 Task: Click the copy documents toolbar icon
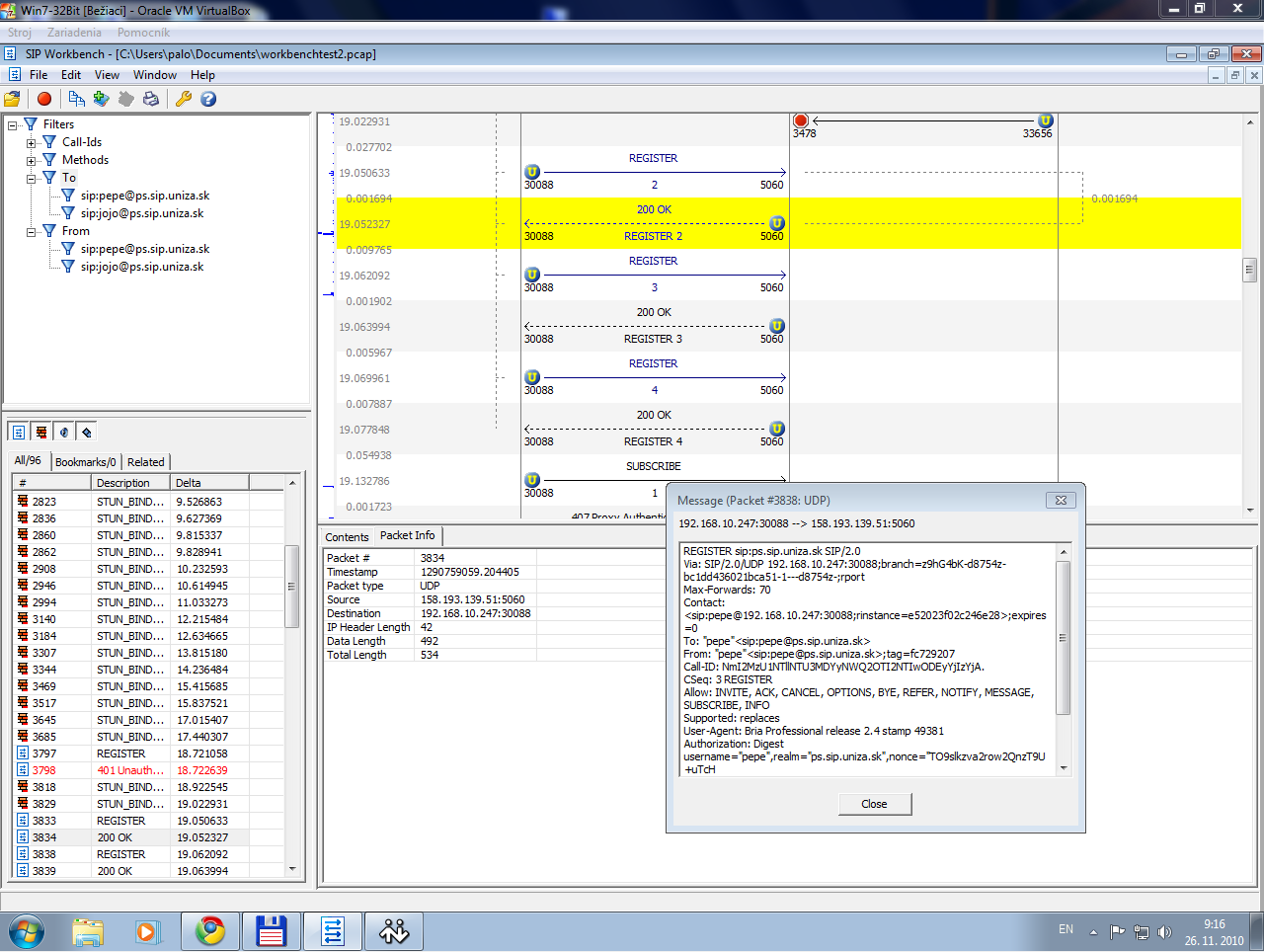[x=76, y=99]
